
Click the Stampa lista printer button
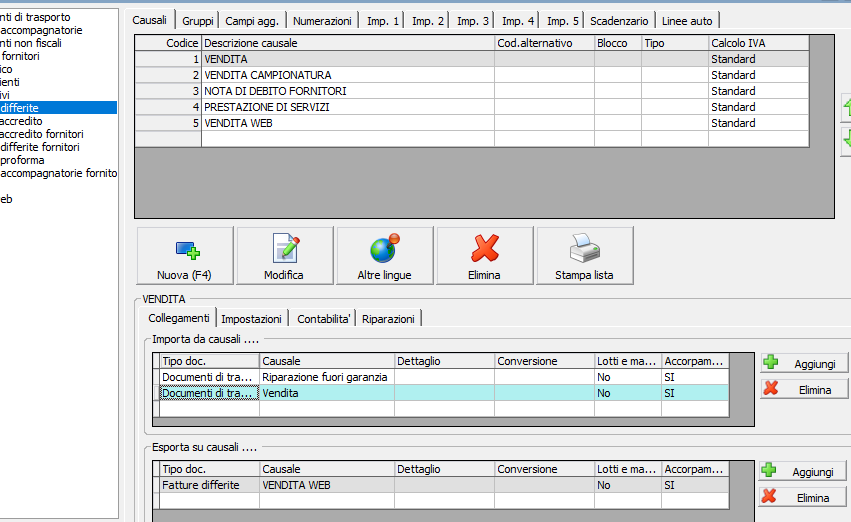[x=585, y=256]
